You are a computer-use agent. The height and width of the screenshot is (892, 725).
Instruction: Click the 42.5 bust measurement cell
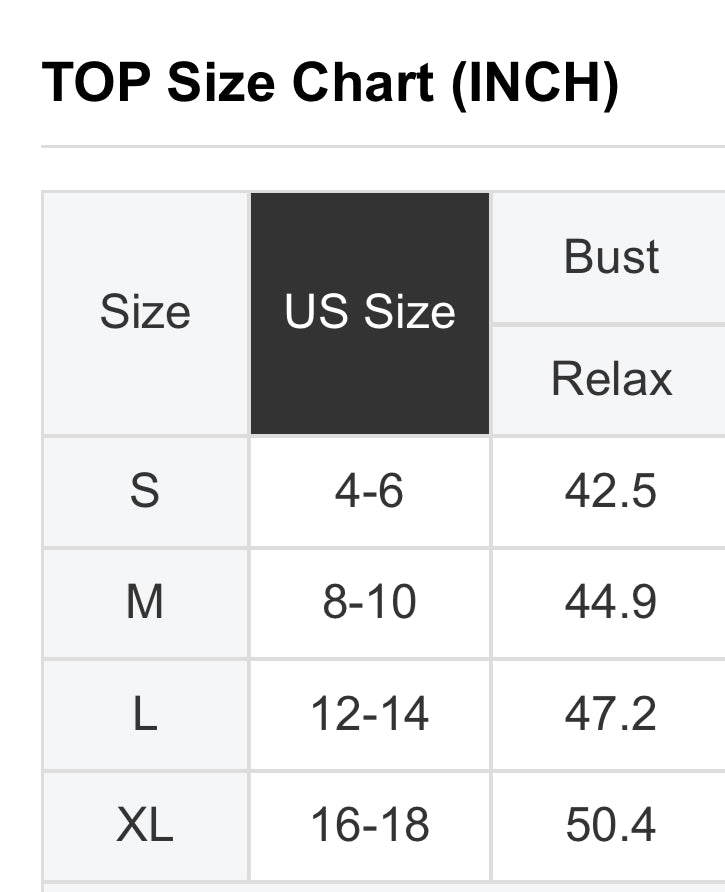(611, 492)
